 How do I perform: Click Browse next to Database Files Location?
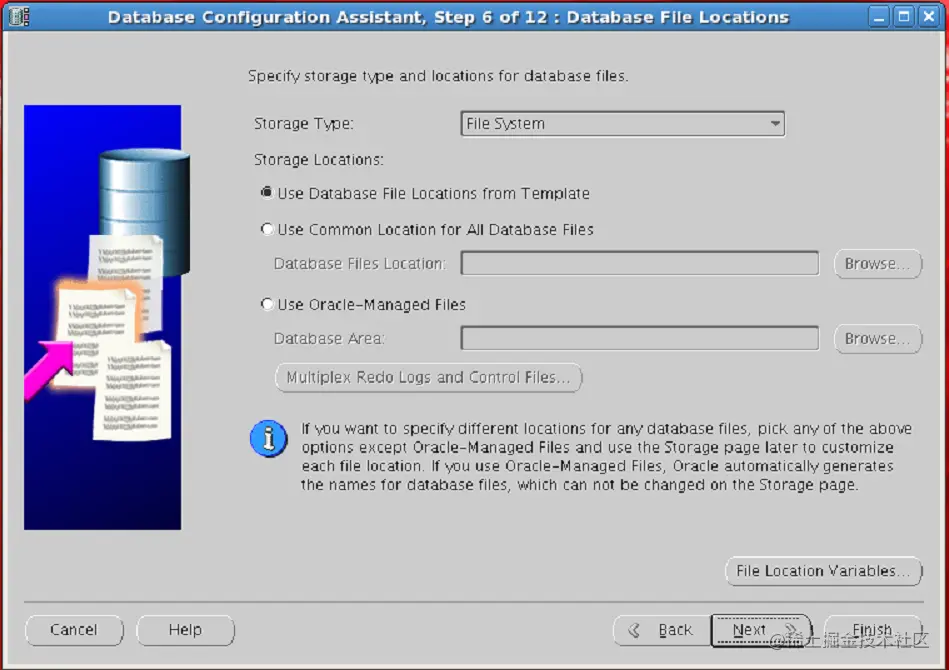(x=878, y=264)
